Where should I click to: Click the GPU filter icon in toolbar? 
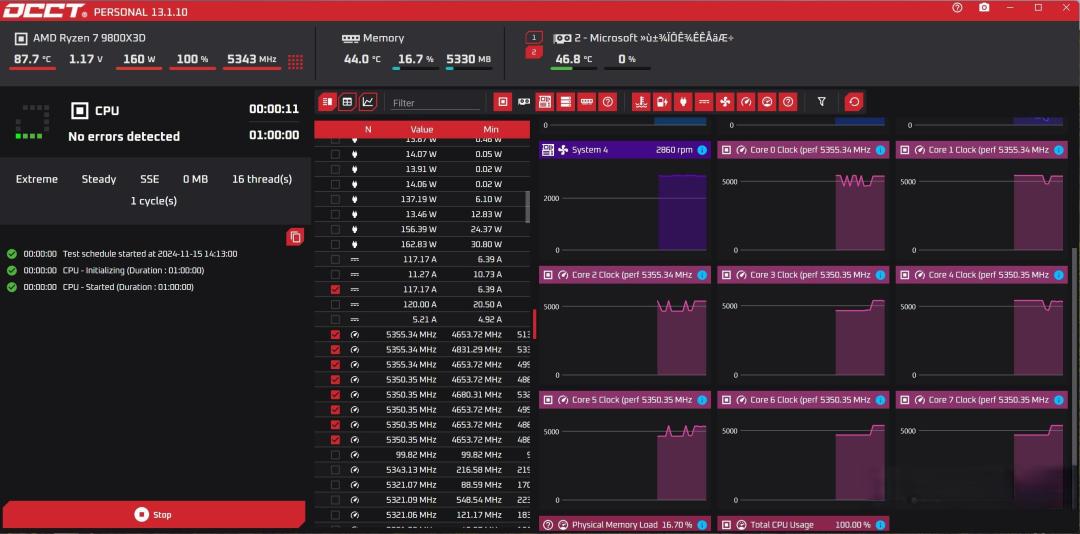[524, 102]
